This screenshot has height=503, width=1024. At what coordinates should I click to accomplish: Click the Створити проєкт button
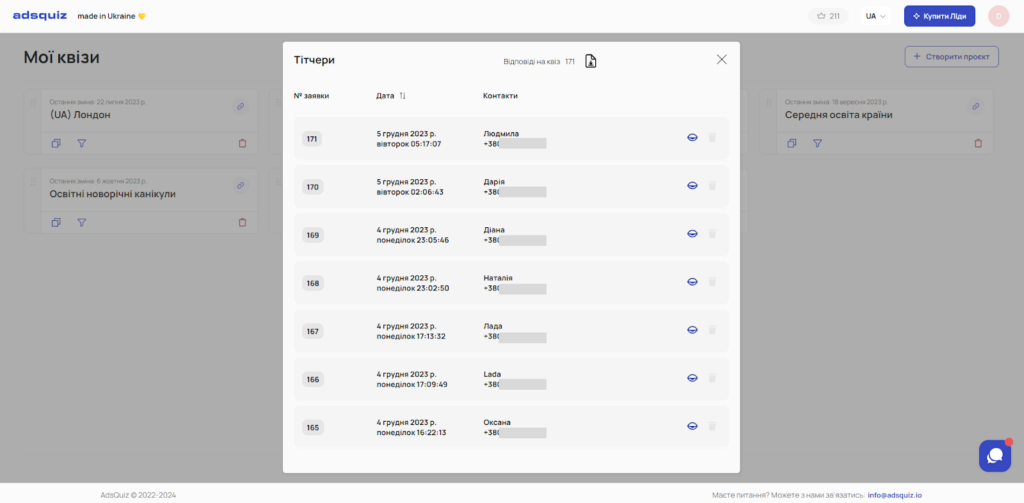(951, 57)
